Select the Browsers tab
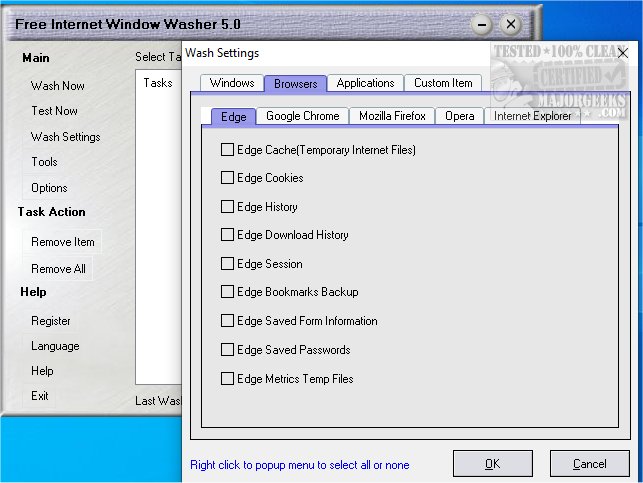 pyautogui.click(x=295, y=84)
